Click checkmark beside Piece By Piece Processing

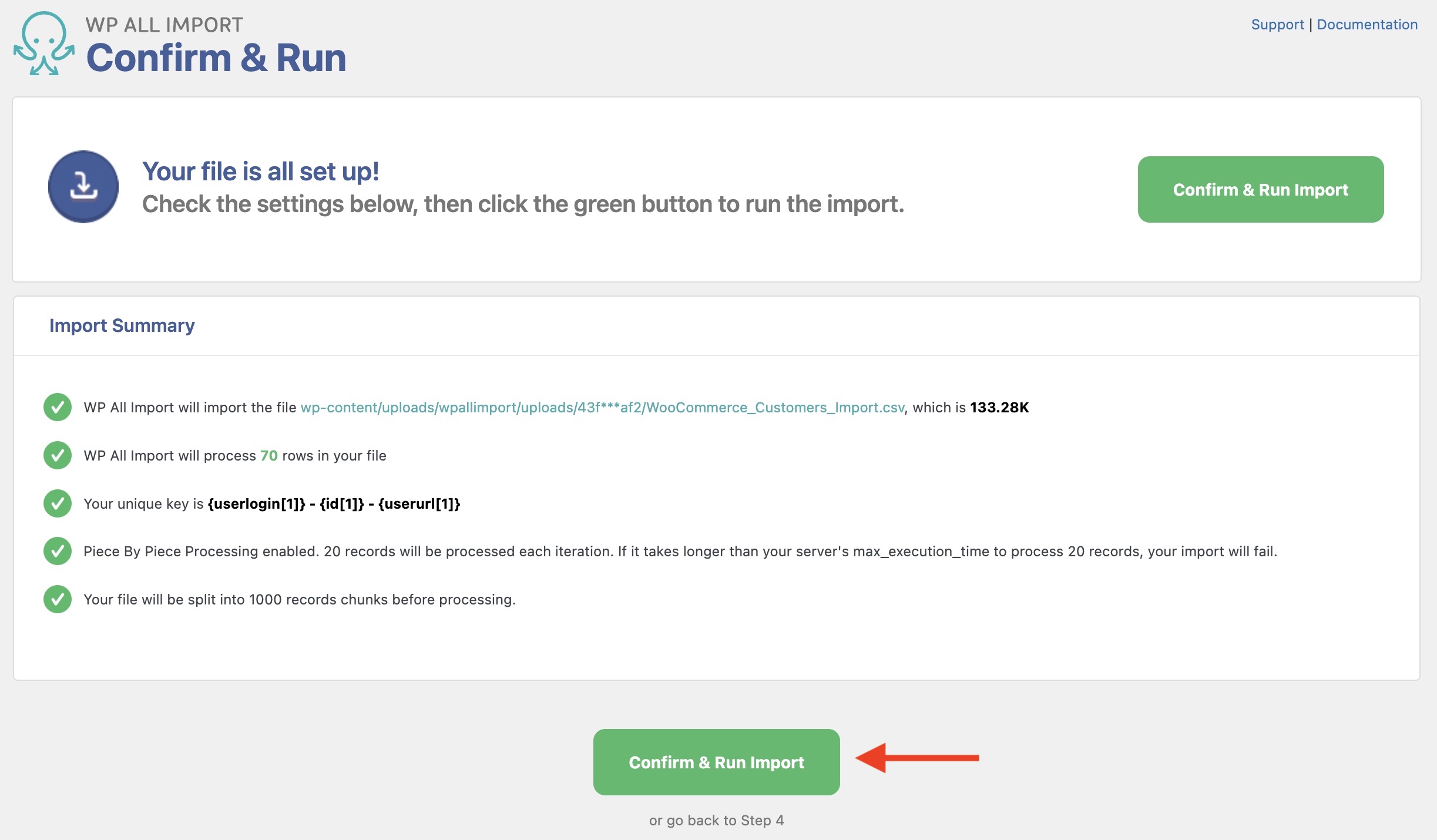(58, 551)
